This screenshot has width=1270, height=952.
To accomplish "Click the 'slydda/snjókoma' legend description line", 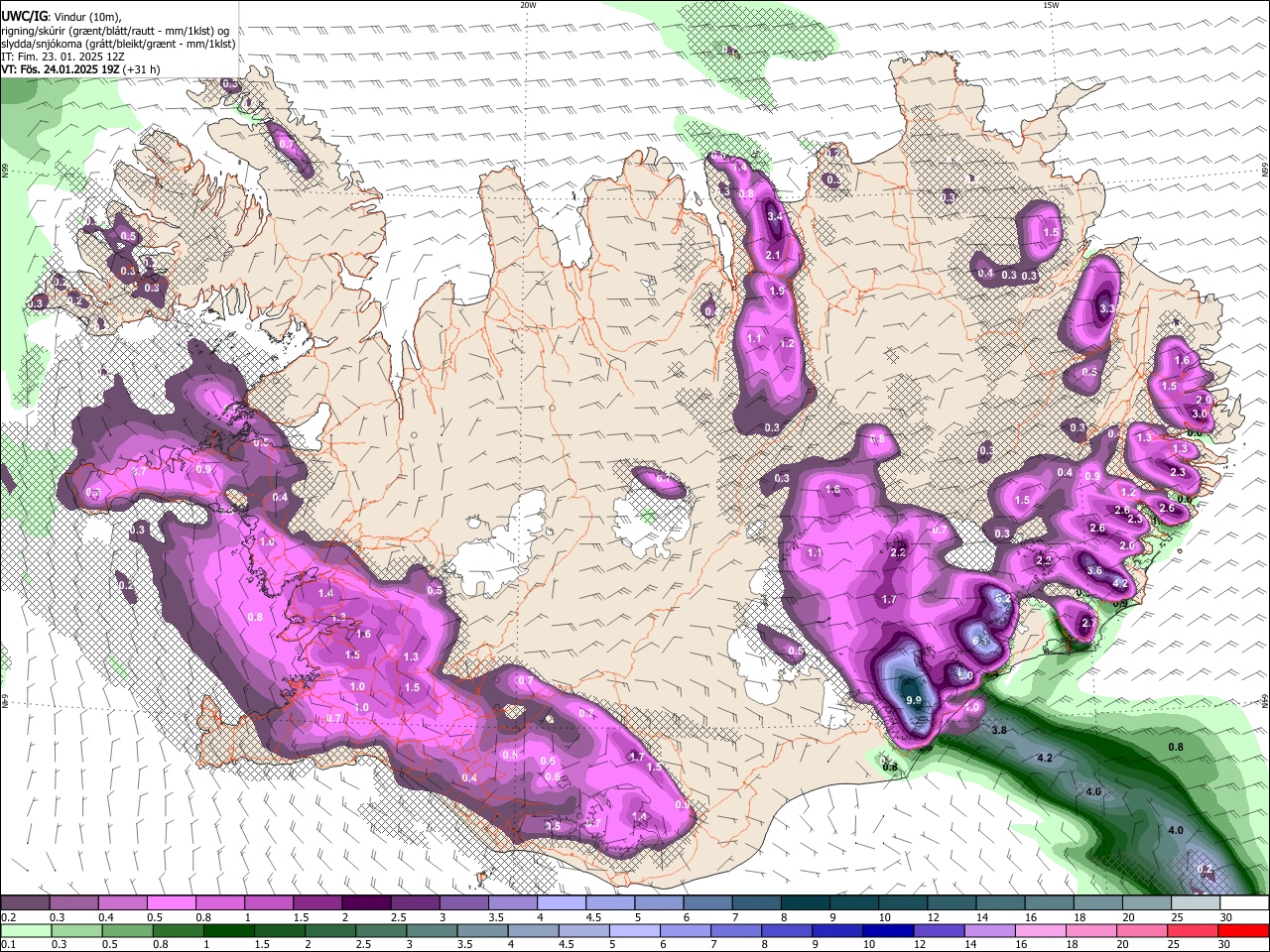I will [x=118, y=44].
